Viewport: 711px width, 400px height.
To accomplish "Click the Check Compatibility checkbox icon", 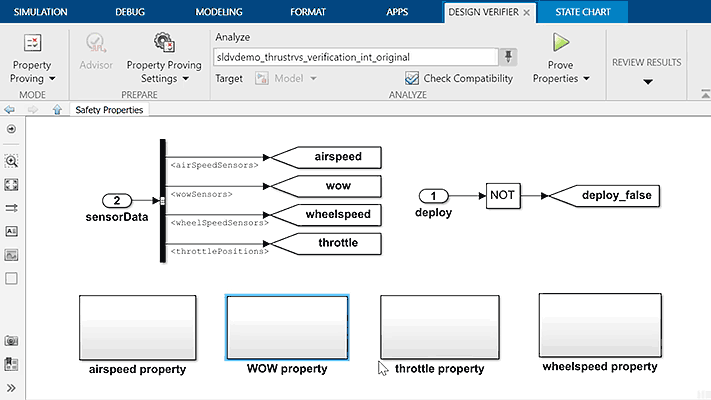I will [x=412, y=78].
